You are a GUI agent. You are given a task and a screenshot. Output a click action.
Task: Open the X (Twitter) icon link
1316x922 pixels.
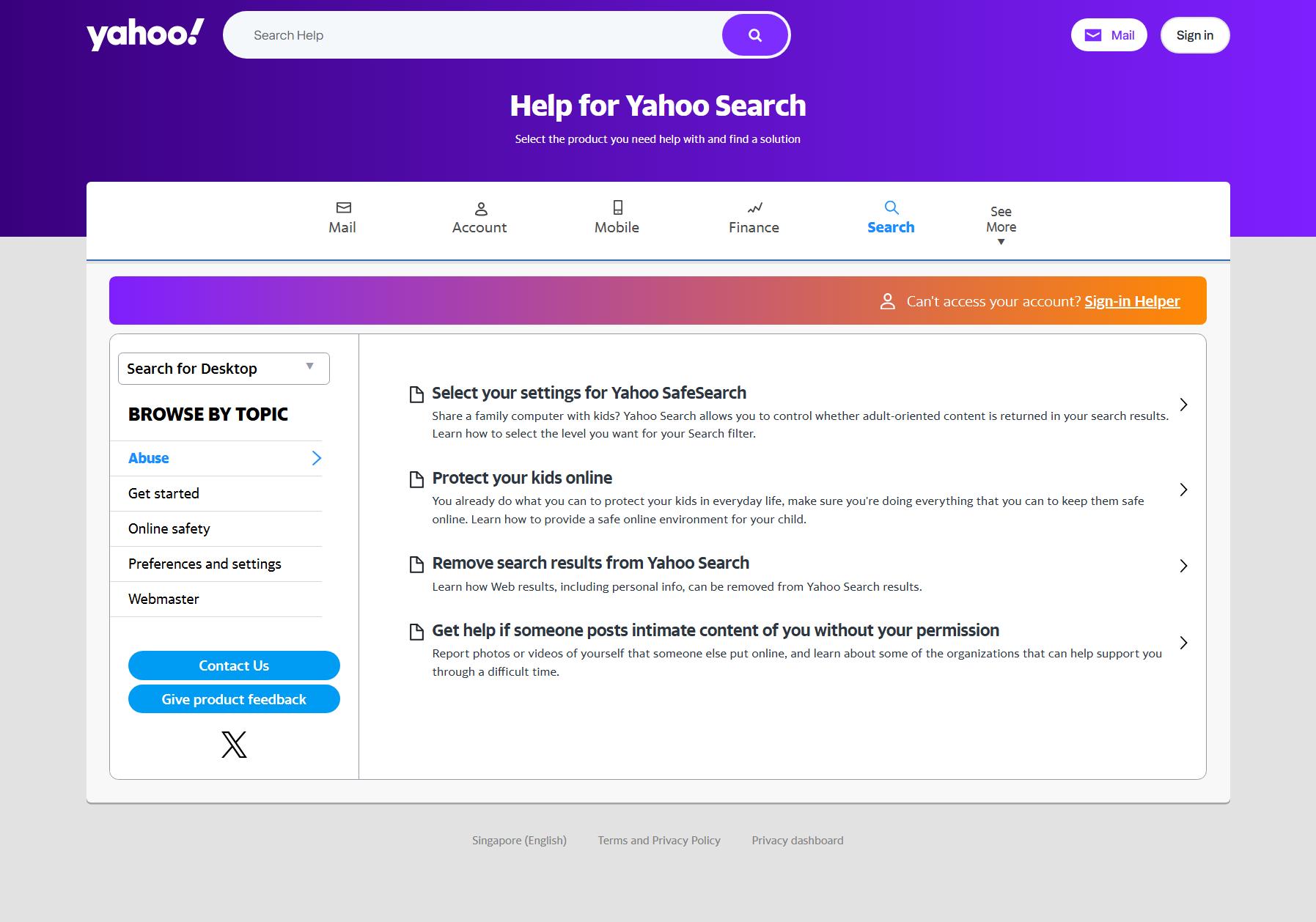click(x=234, y=745)
